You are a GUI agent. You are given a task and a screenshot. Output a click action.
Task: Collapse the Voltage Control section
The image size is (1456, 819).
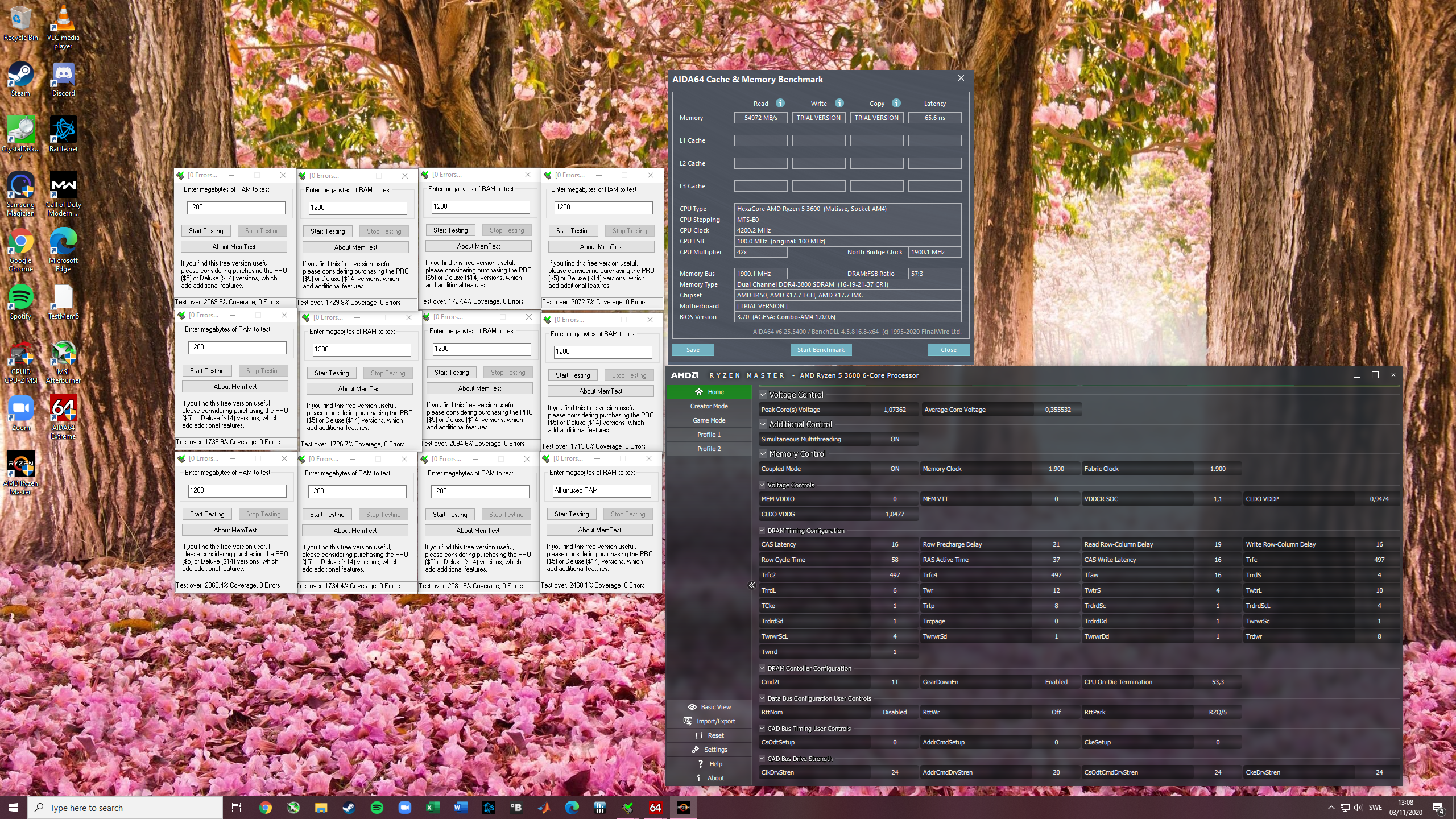click(763, 394)
